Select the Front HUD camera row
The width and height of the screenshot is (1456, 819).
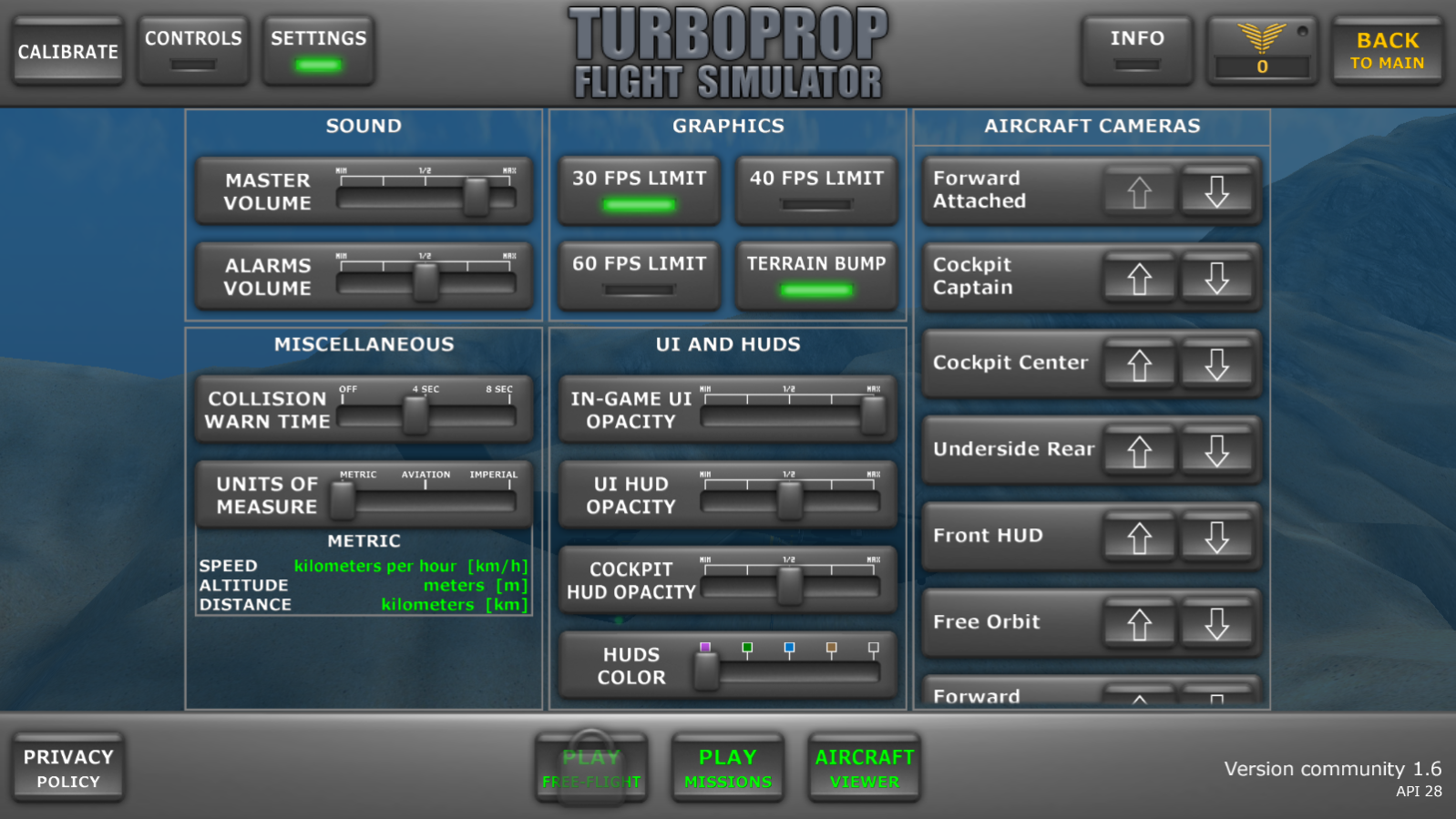tap(1092, 537)
